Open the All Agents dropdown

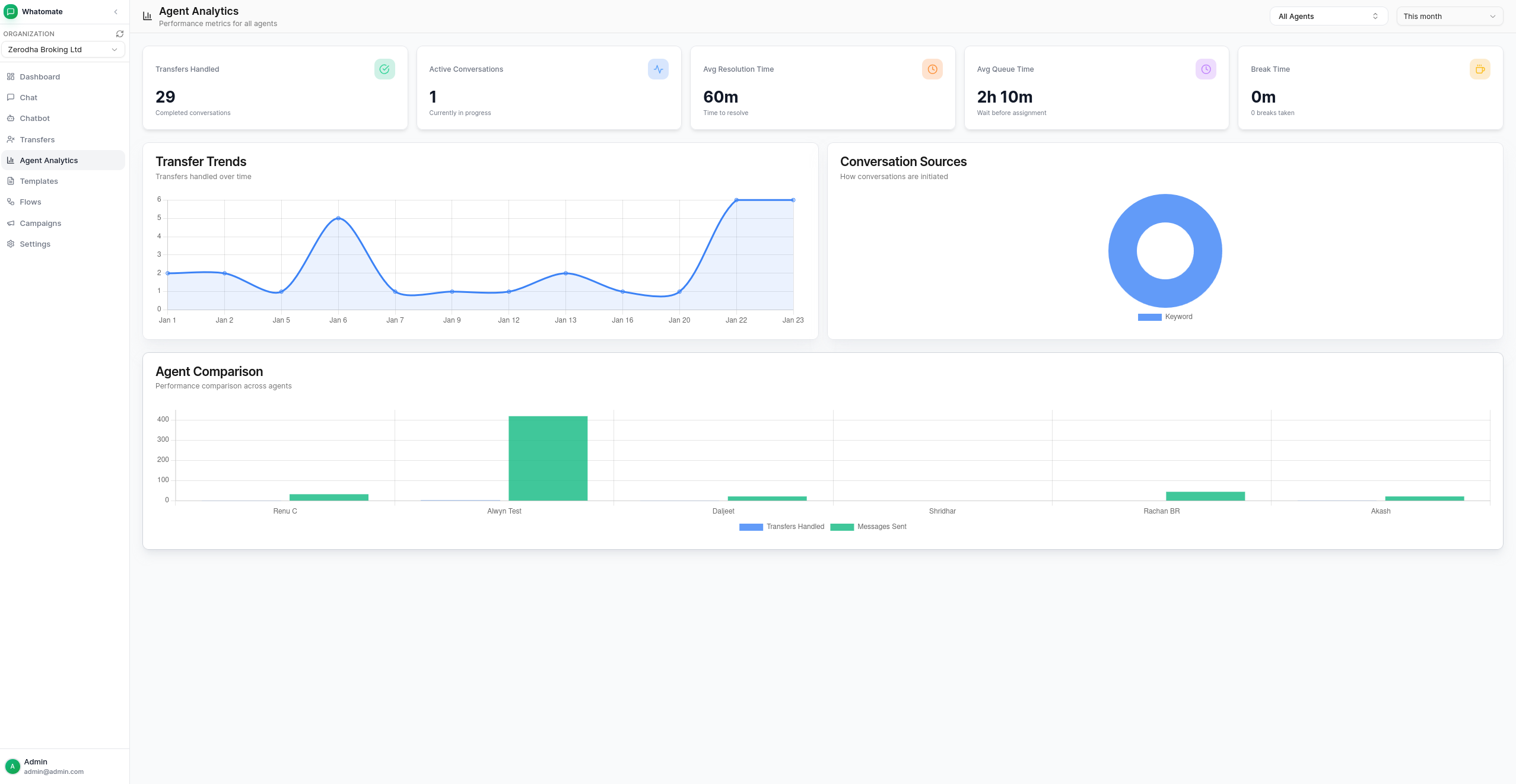point(1328,16)
